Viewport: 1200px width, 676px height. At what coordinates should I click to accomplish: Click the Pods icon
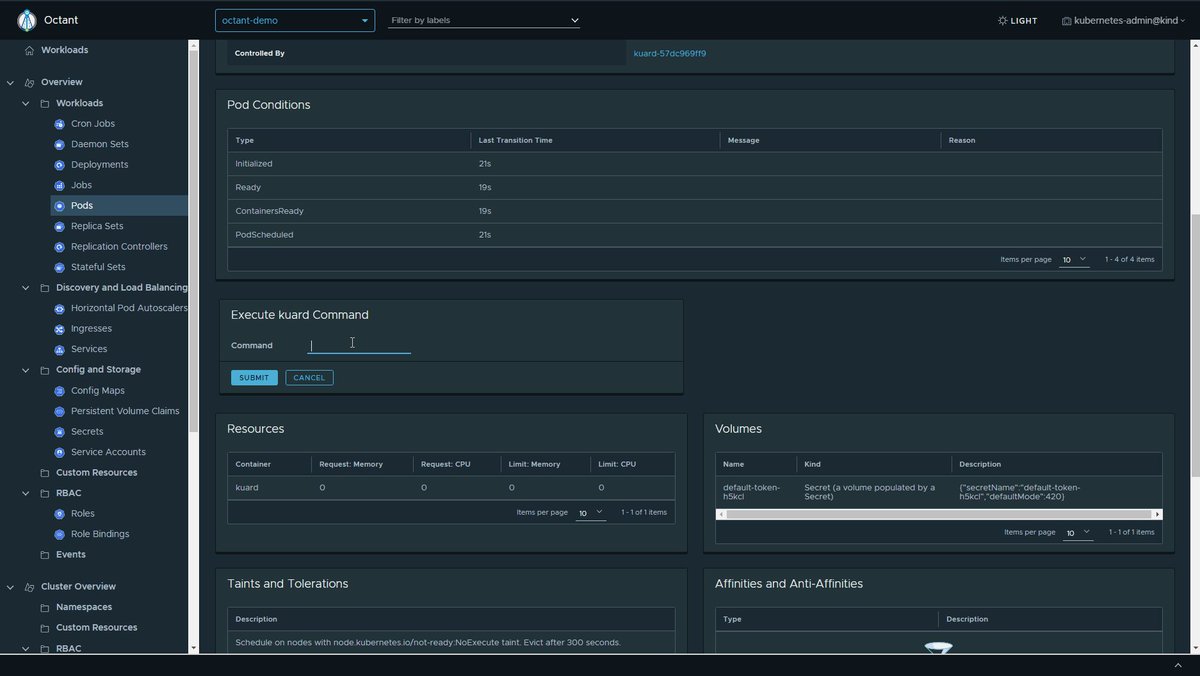point(60,206)
